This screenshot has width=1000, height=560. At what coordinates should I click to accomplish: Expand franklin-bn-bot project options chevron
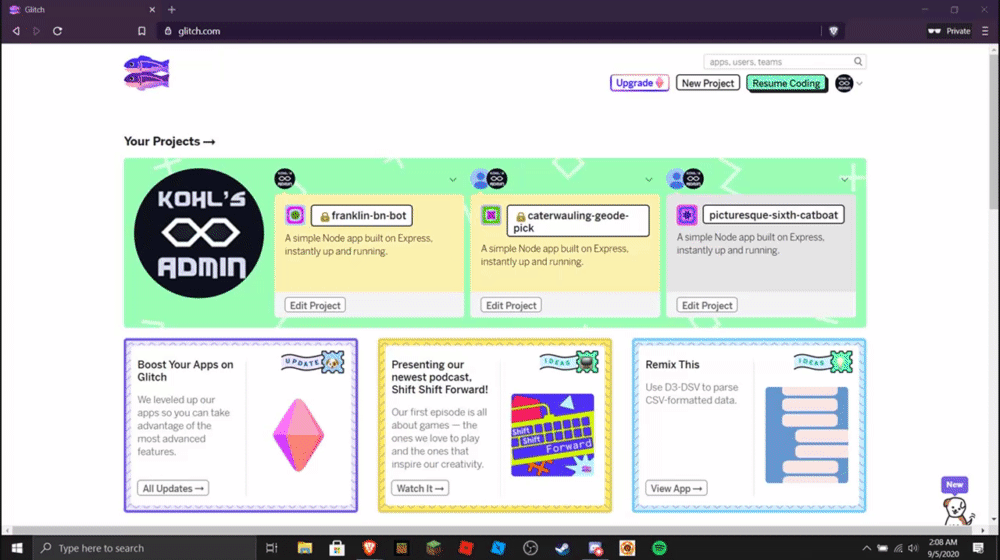pyautogui.click(x=453, y=180)
